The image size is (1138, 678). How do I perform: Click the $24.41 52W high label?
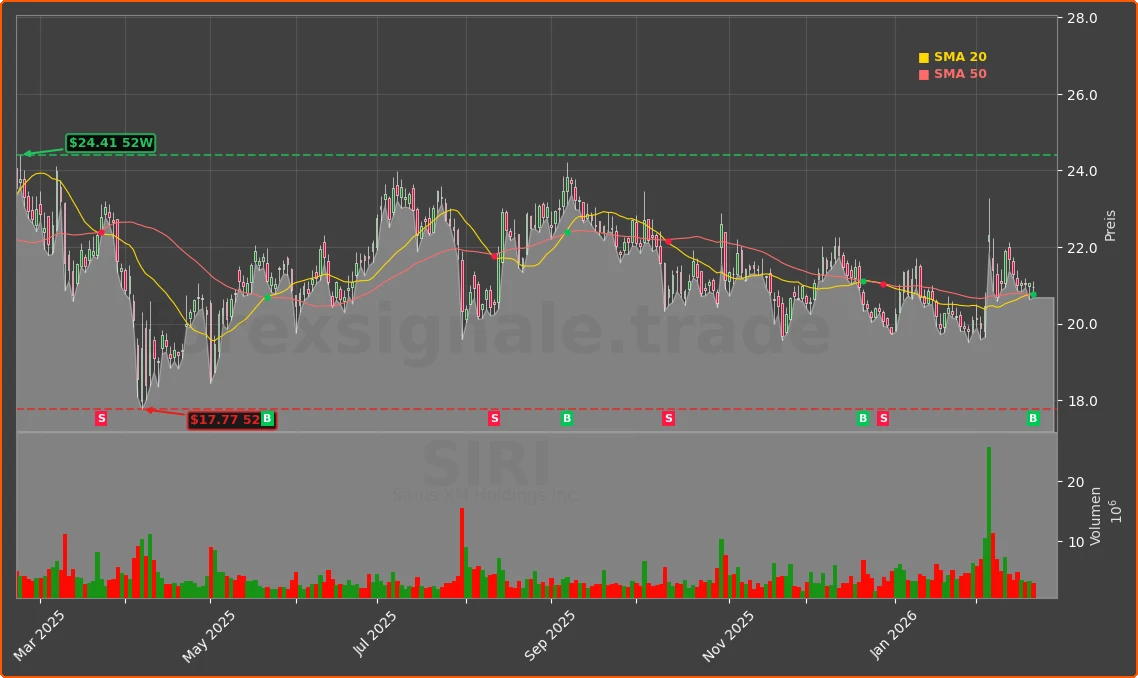click(111, 143)
